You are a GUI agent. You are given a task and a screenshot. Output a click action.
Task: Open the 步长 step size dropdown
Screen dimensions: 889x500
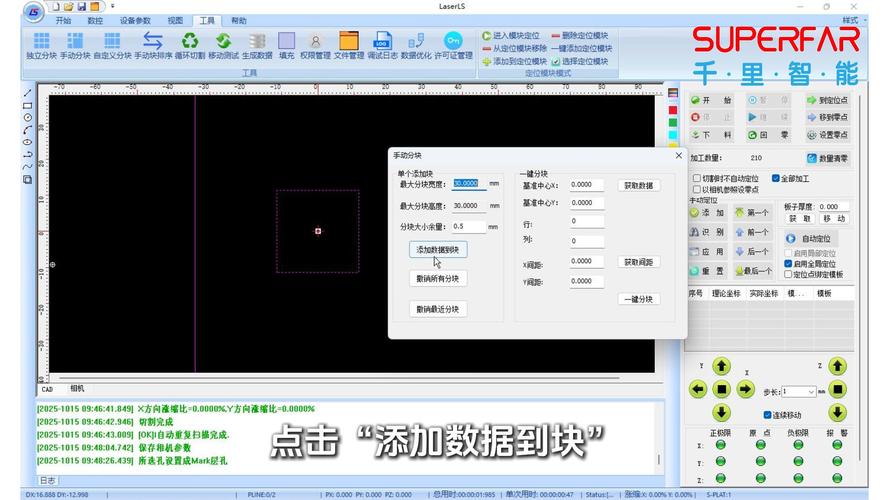click(x=811, y=392)
